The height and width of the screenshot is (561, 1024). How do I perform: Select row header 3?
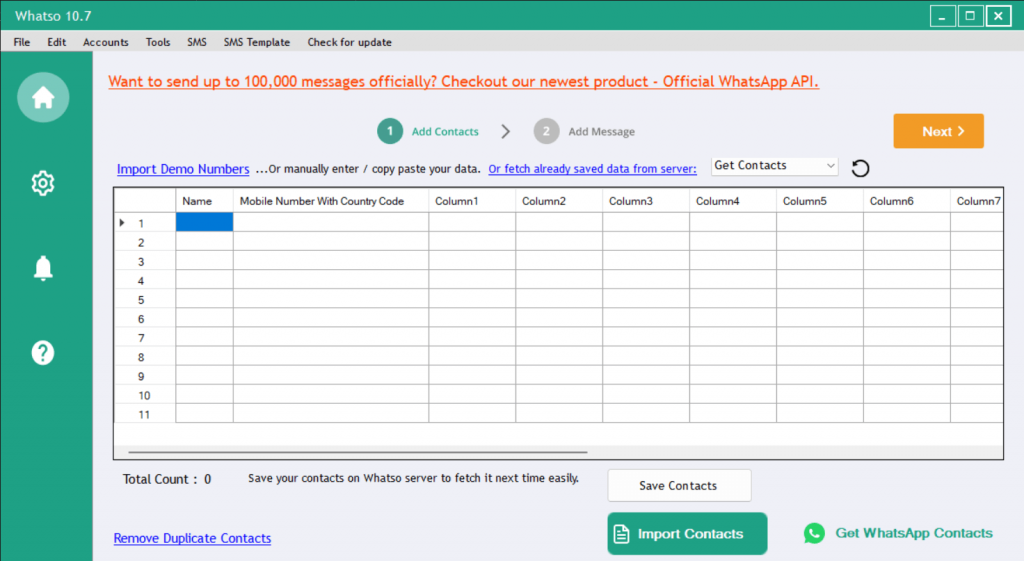pos(145,261)
